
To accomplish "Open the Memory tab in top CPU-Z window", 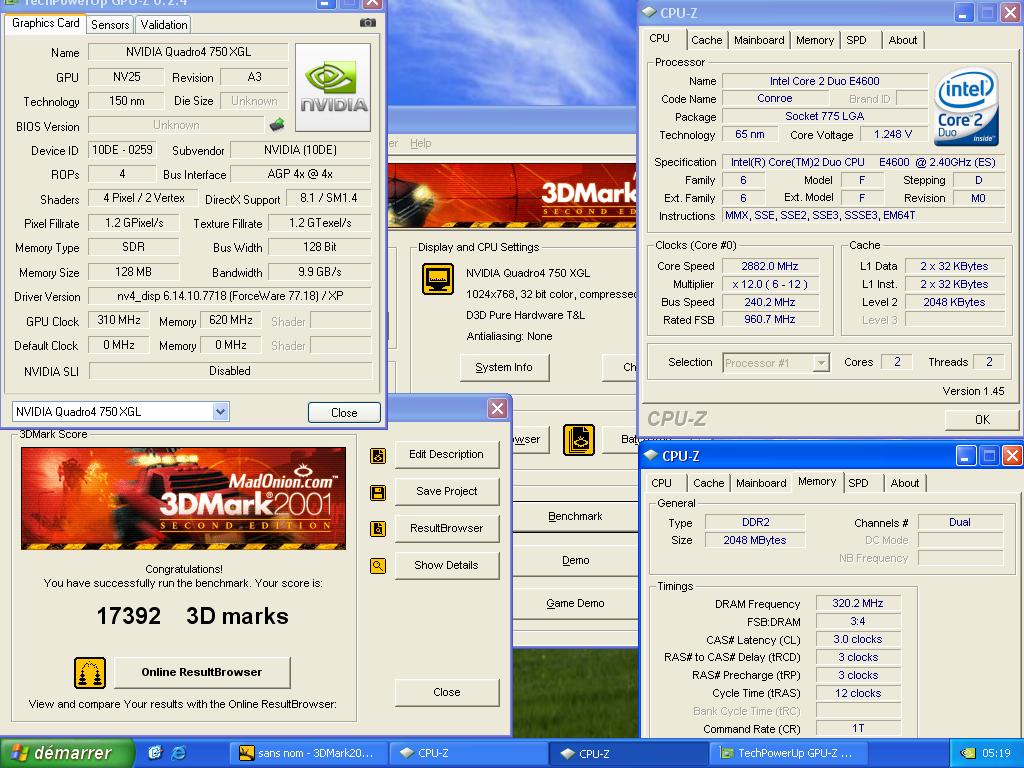I will click(814, 40).
